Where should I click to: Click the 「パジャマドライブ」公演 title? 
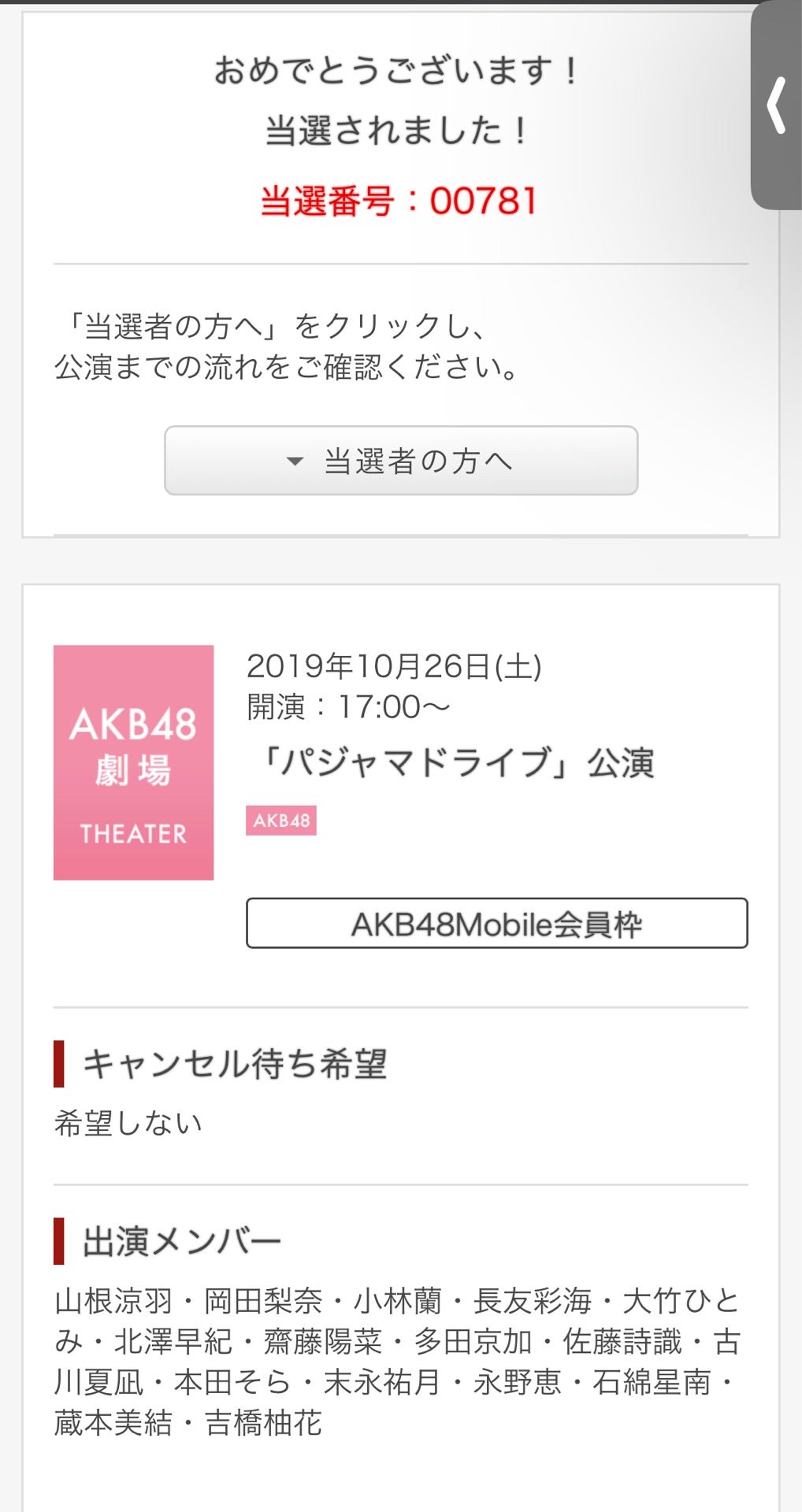(x=457, y=762)
